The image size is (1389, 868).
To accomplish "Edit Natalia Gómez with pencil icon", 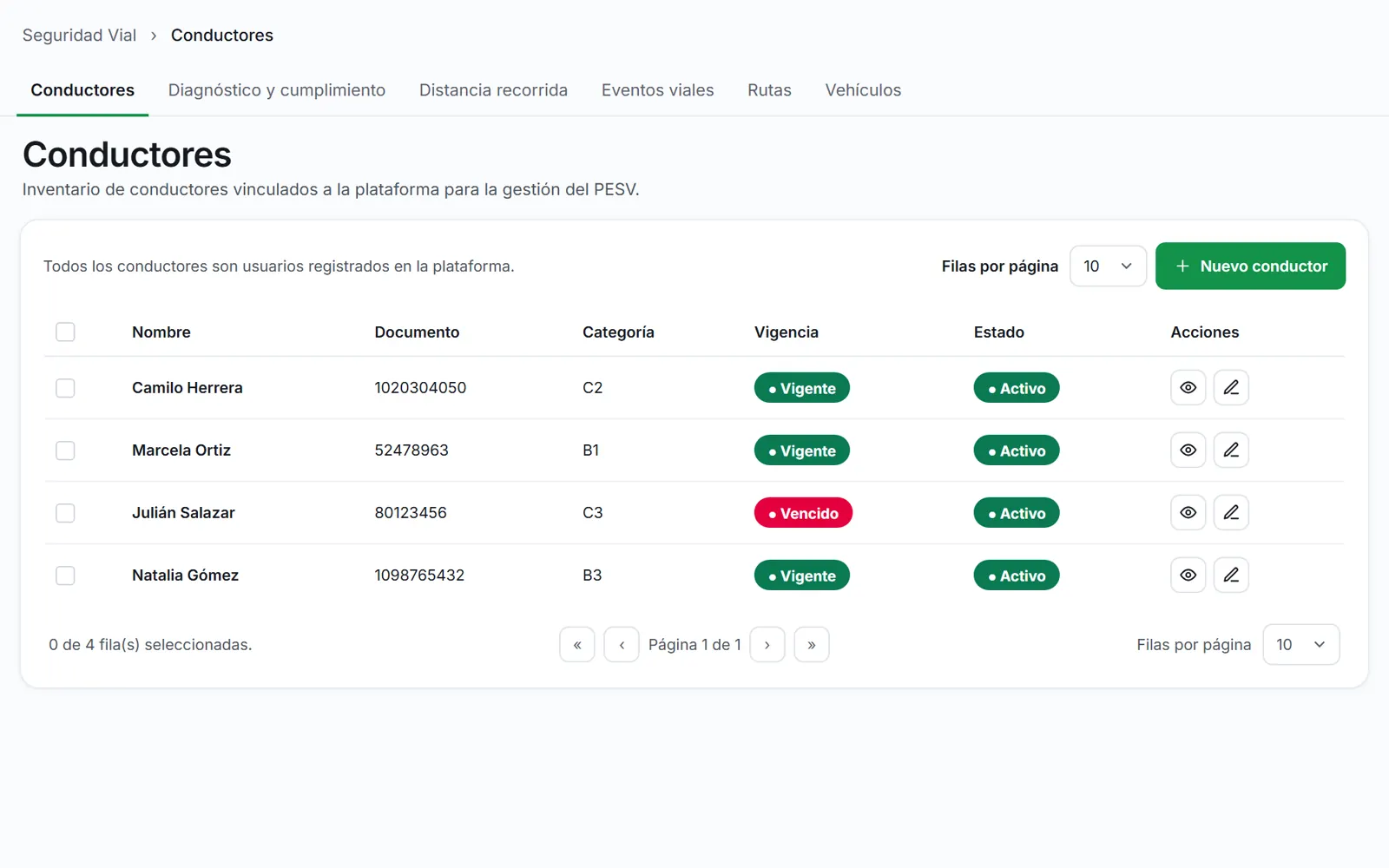I will [x=1231, y=575].
